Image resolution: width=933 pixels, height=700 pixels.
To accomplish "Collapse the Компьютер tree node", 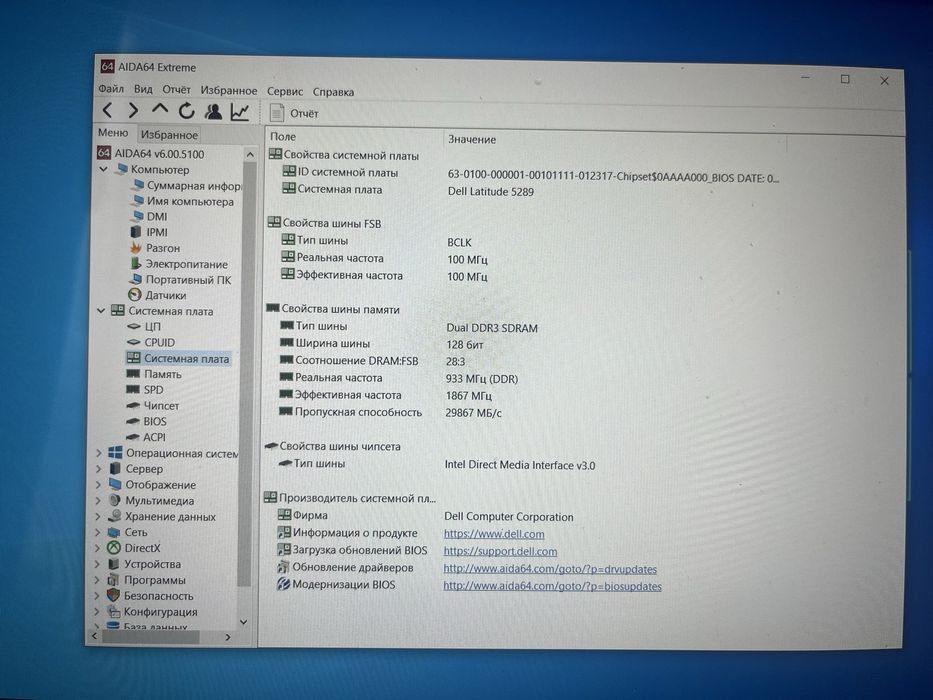I will click(x=103, y=170).
